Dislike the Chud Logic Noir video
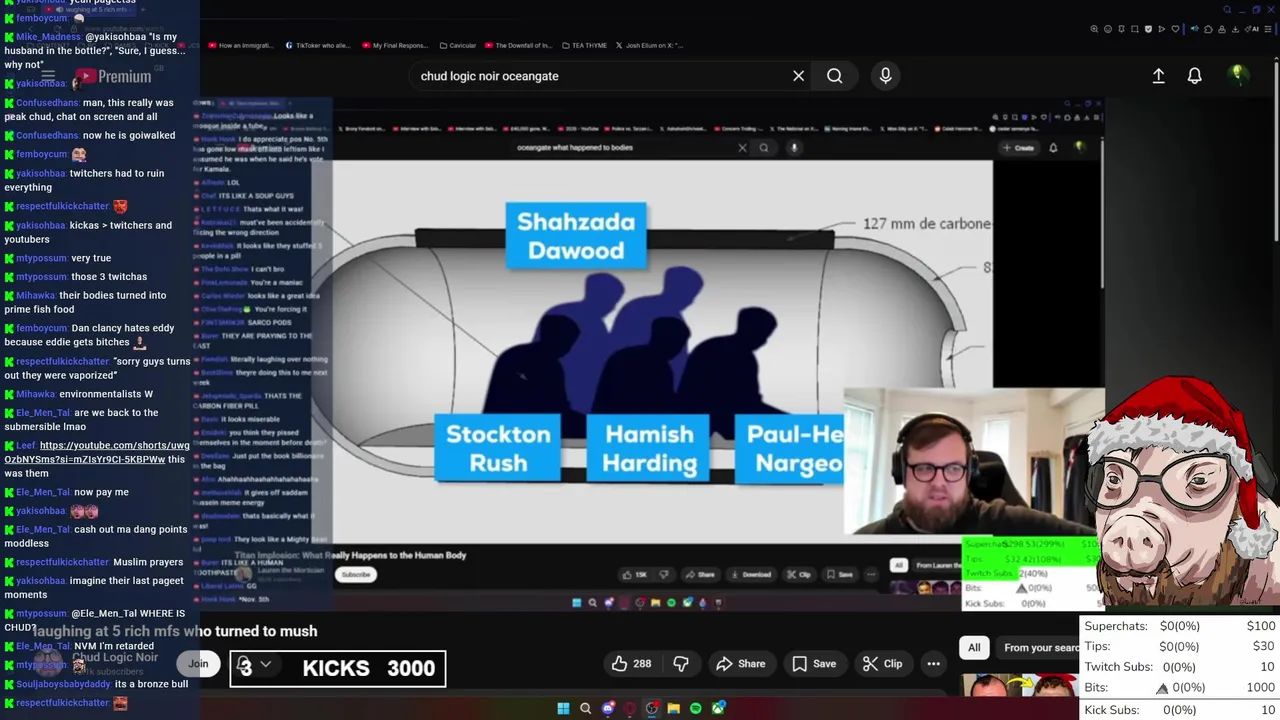Screen dimensions: 1280x720 (x=681, y=663)
